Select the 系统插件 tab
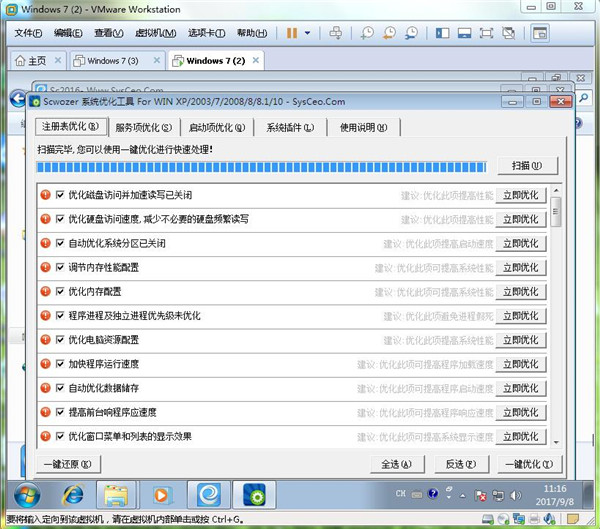Image resolution: width=600 pixels, height=529 pixels. (x=290, y=127)
